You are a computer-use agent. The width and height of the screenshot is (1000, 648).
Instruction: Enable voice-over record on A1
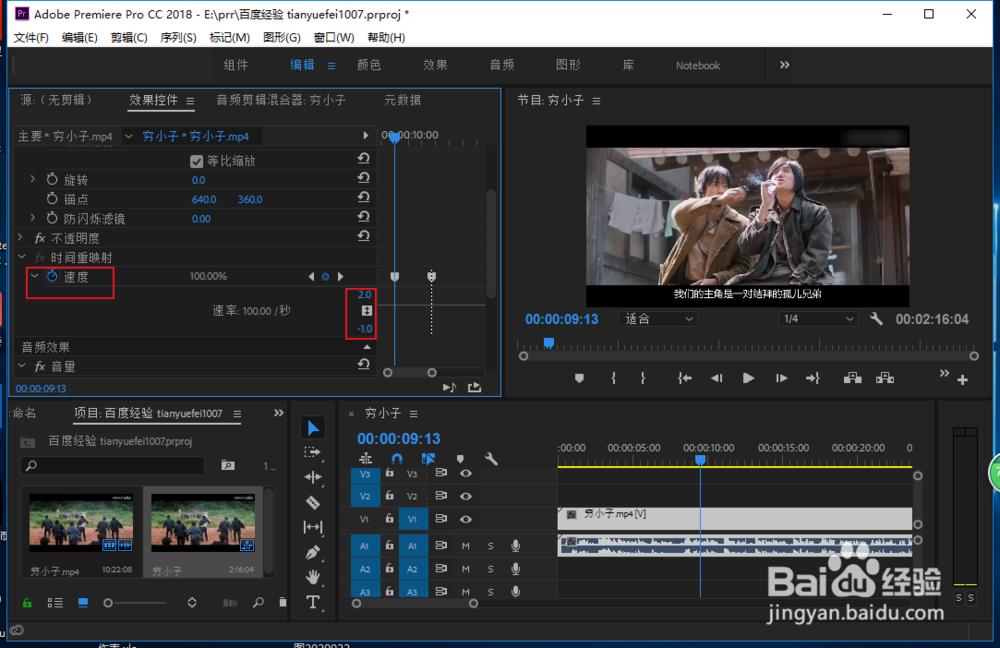515,545
